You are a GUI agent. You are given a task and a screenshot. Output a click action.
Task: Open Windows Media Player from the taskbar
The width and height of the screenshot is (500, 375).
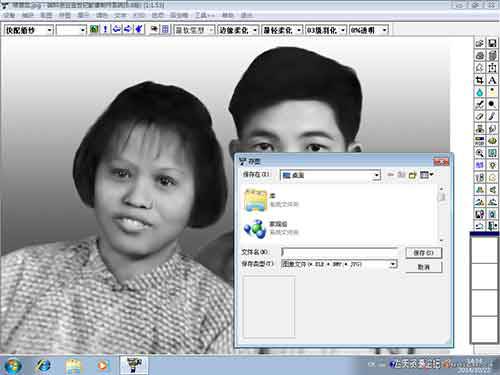(102, 366)
